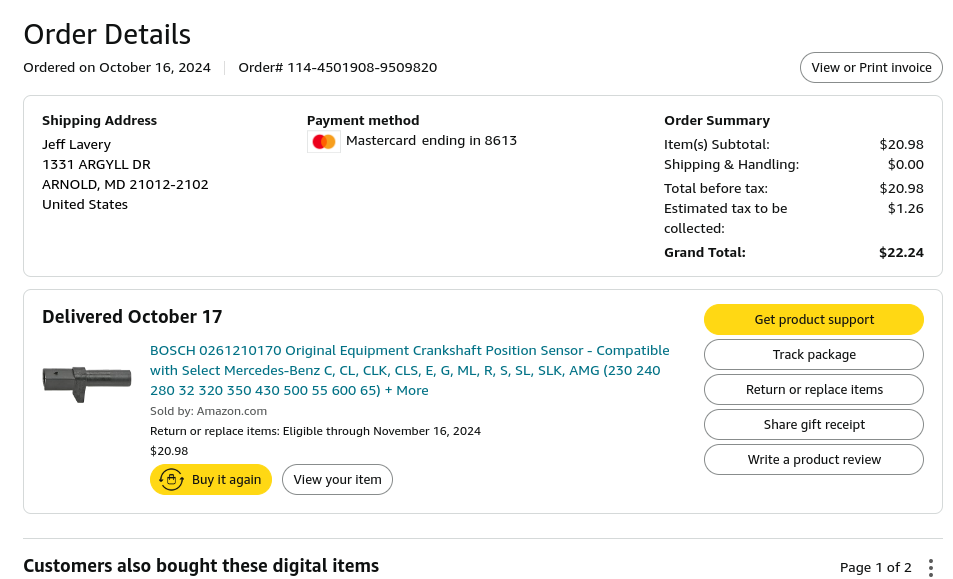
Task: Click the Mastercard logo icon
Action: (323, 142)
